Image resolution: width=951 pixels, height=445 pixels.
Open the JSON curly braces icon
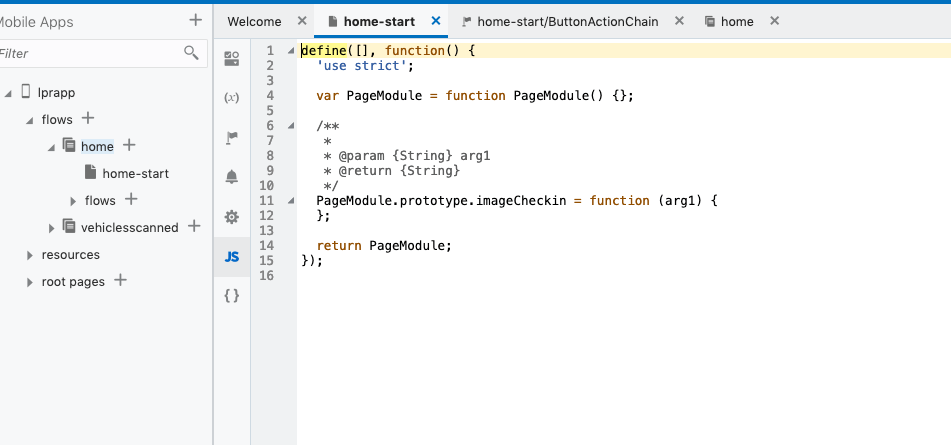[x=231, y=295]
